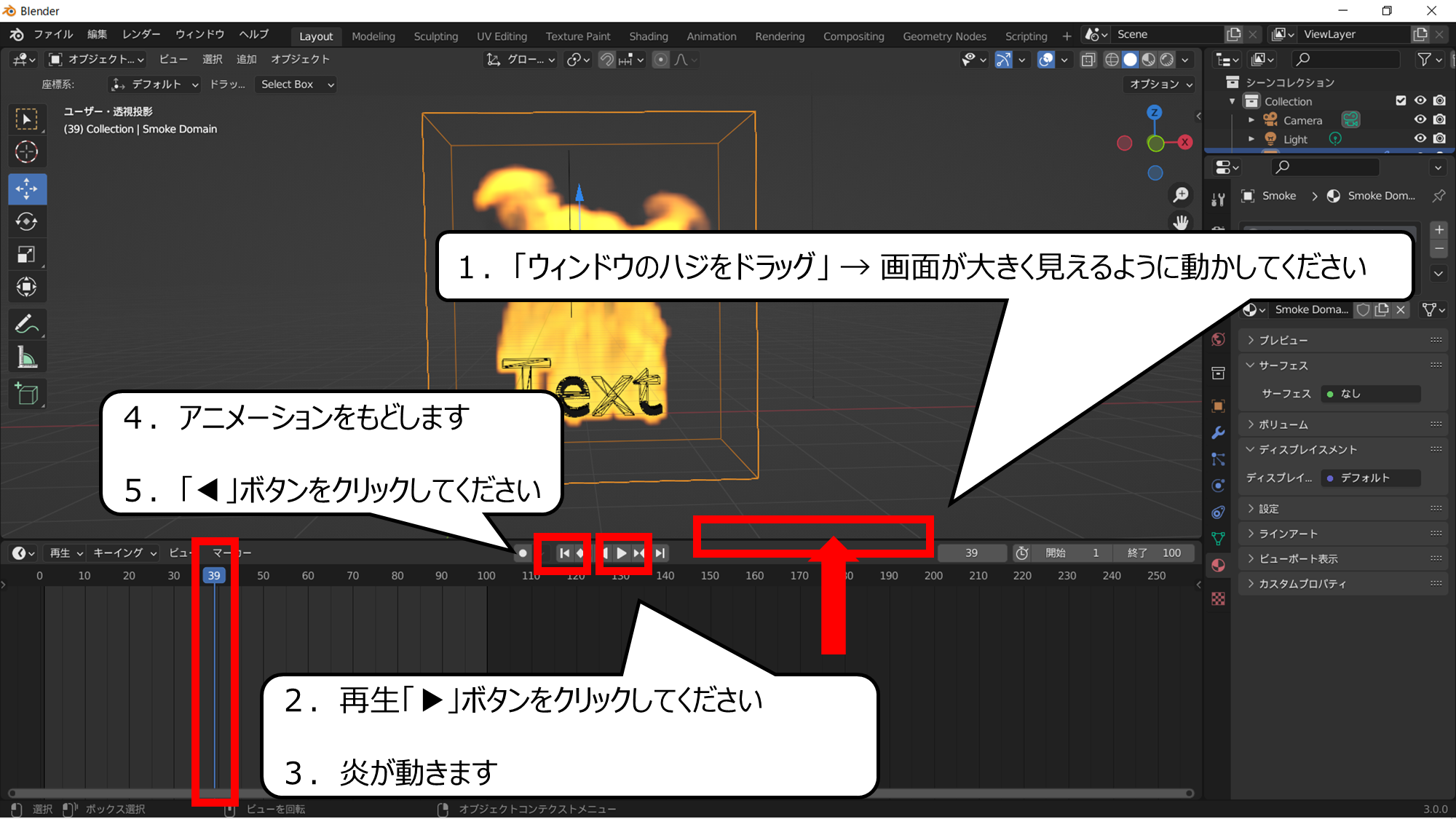
Task: Select the Annotate pencil tool
Action: (27, 325)
